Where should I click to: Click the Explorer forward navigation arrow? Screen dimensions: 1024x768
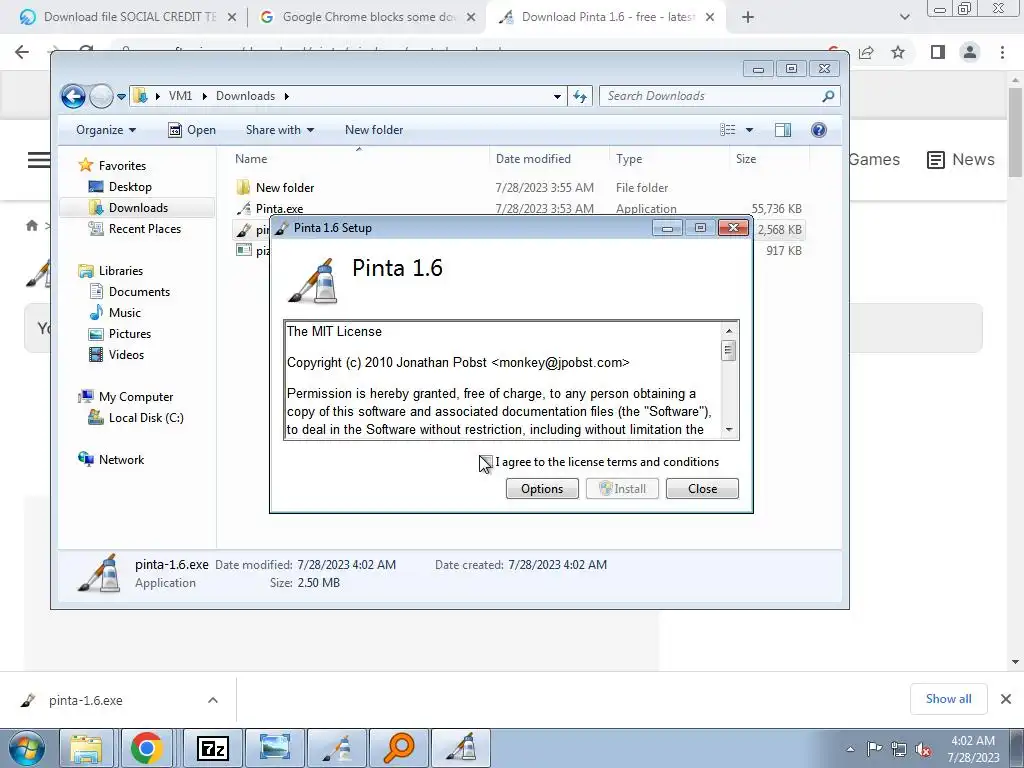coord(101,96)
